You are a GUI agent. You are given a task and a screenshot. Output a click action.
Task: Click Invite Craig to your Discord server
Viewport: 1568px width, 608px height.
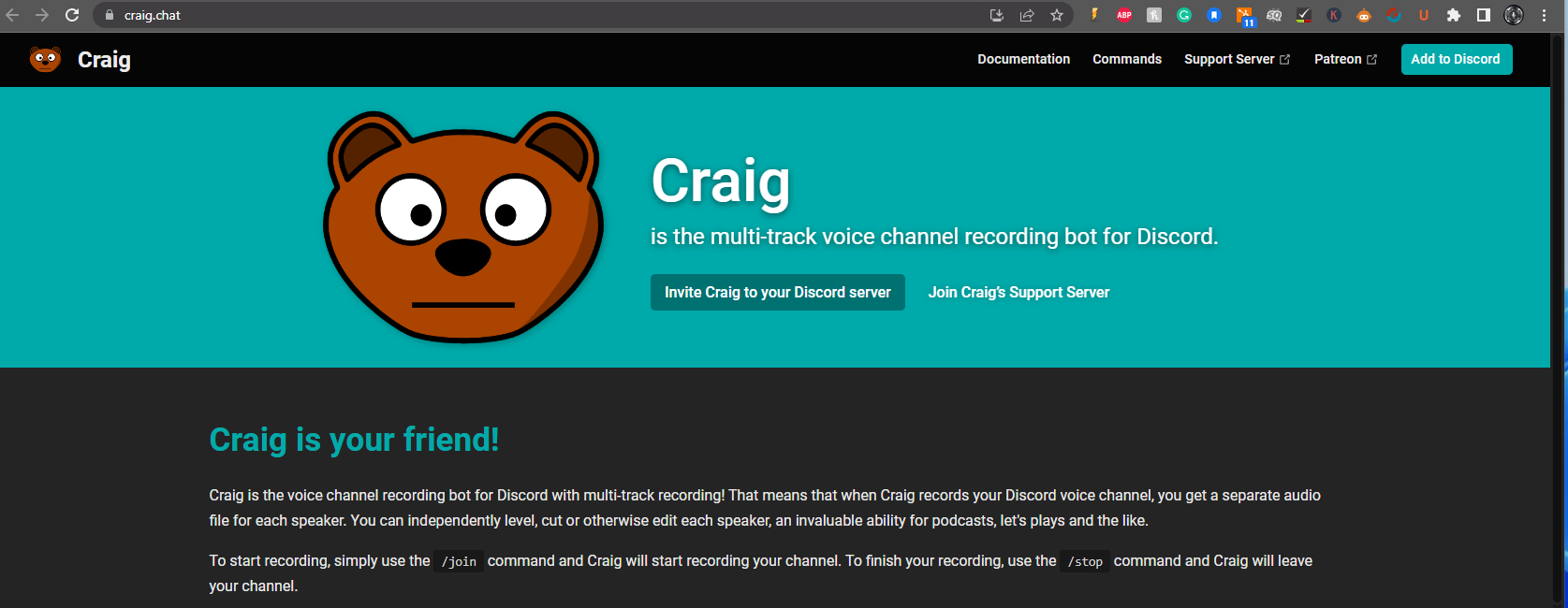click(777, 292)
